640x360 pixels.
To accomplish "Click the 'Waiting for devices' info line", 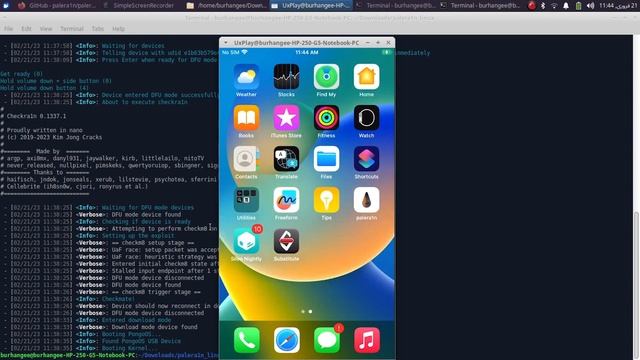I will (133, 46).
